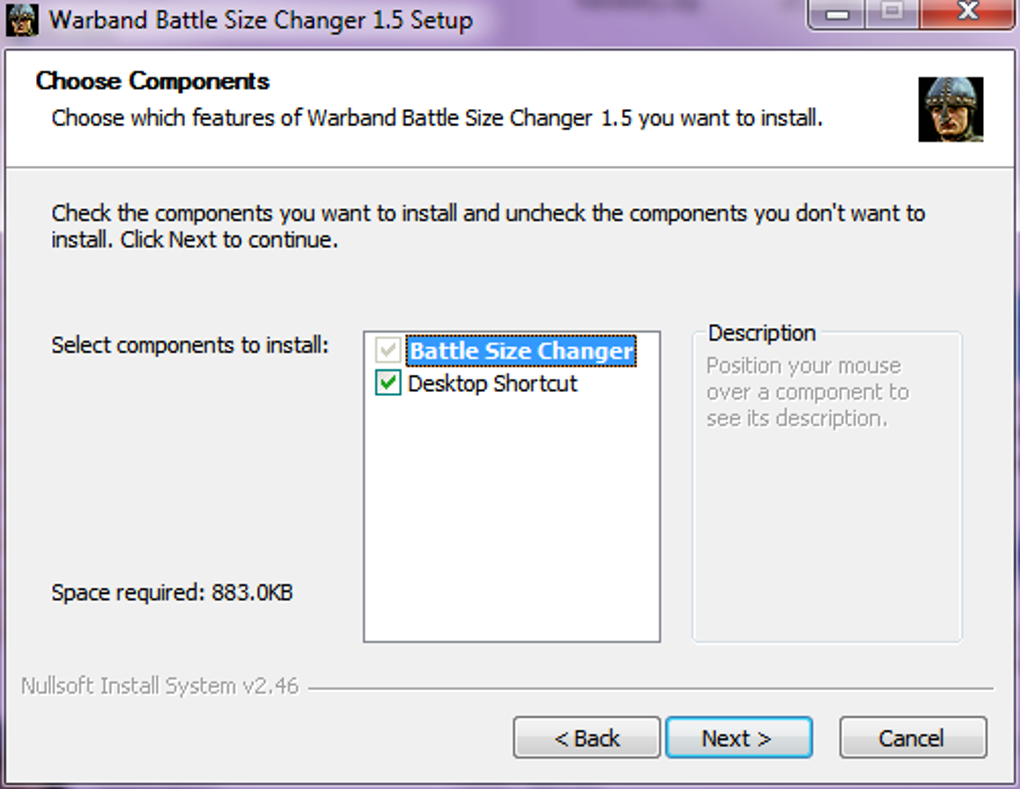The width and height of the screenshot is (1020, 789).
Task: Click the Description group box text
Action: (807, 392)
